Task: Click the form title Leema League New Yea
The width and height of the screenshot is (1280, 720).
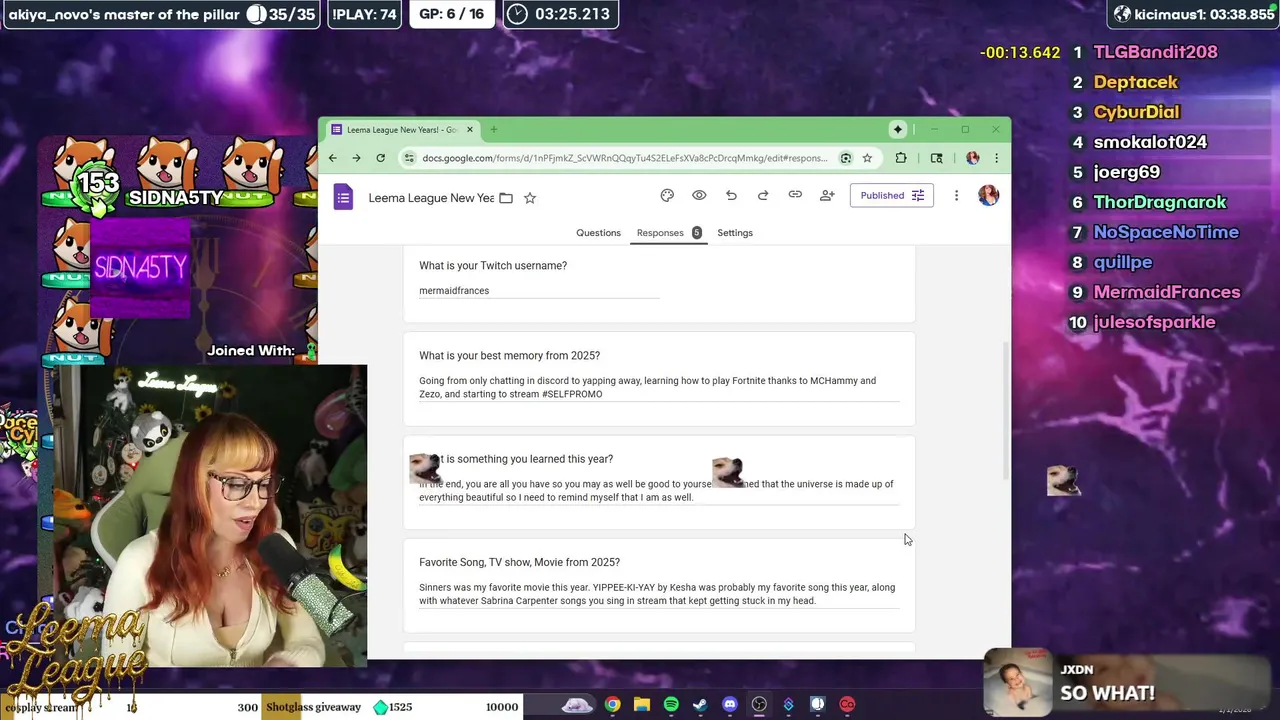Action: click(431, 198)
